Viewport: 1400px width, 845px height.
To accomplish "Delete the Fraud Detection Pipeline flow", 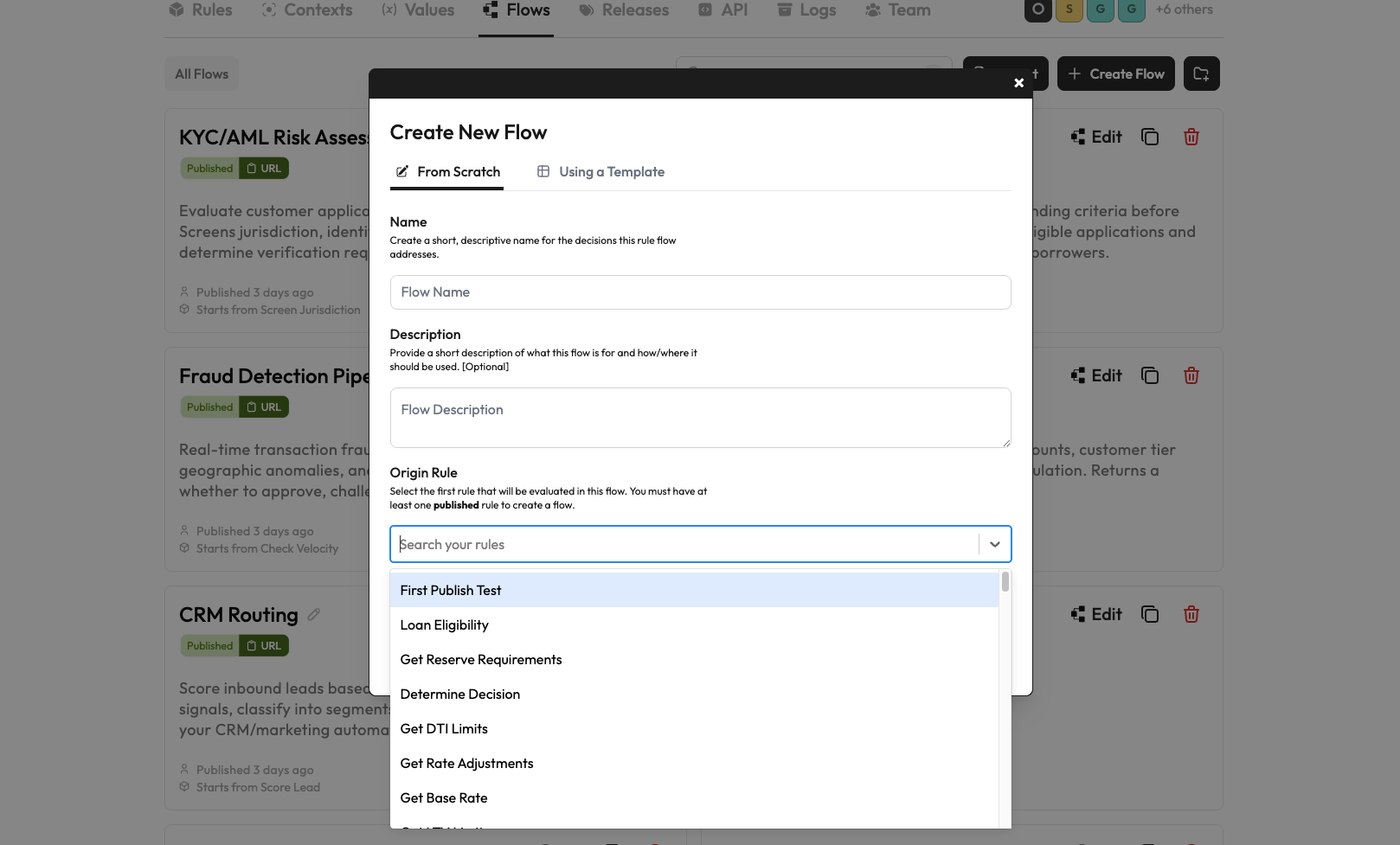I will point(1191,375).
